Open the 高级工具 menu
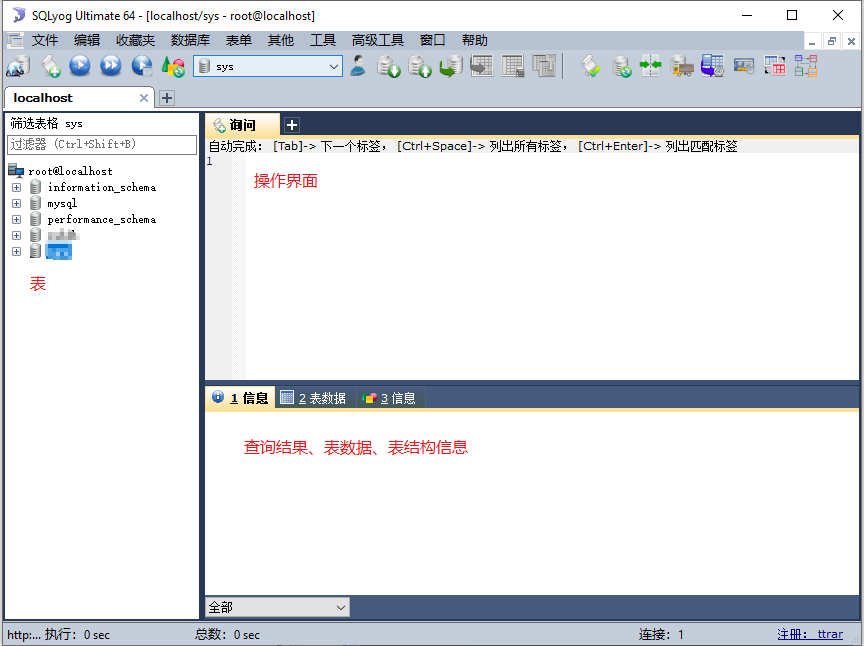Image resolution: width=864 pixels, height=646 pixels. (x=378, y=40)
